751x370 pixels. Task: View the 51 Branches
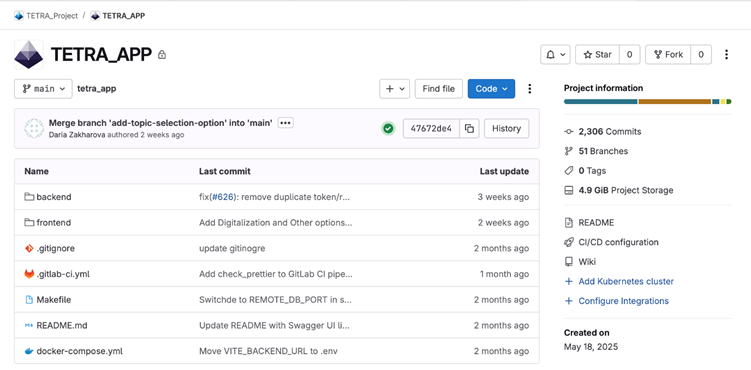coord(603,151)
